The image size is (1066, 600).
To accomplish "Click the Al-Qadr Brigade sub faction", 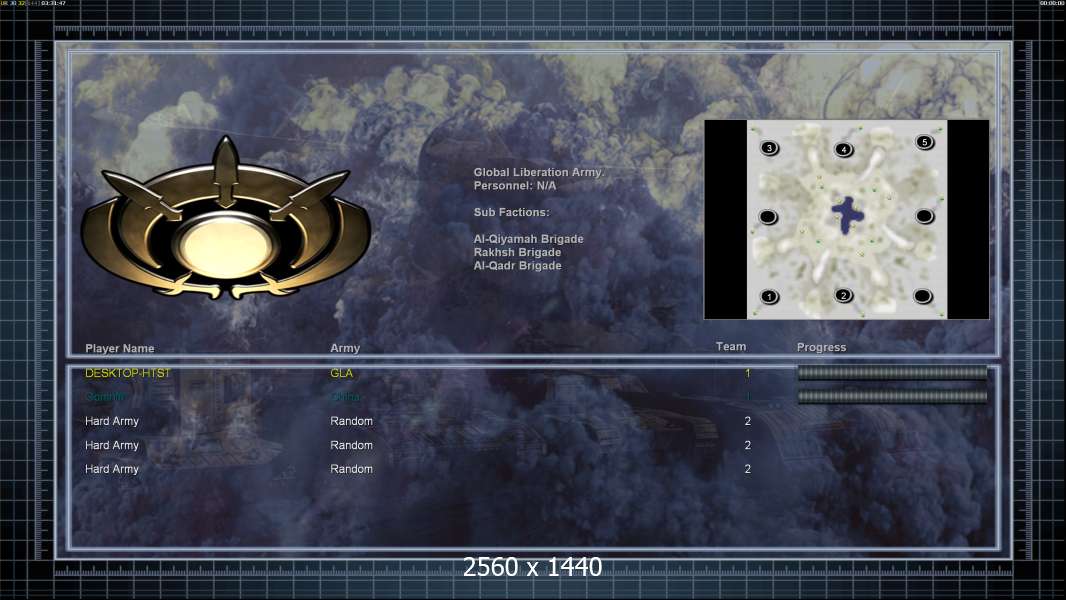I will click(517, 266).
